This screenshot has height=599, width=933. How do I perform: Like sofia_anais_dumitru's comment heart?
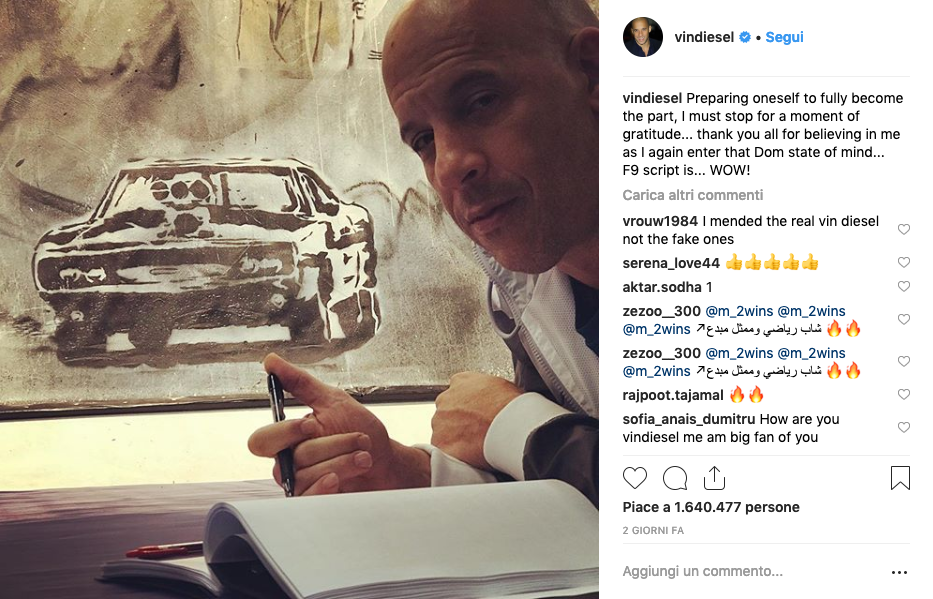(x=904, y=428)
